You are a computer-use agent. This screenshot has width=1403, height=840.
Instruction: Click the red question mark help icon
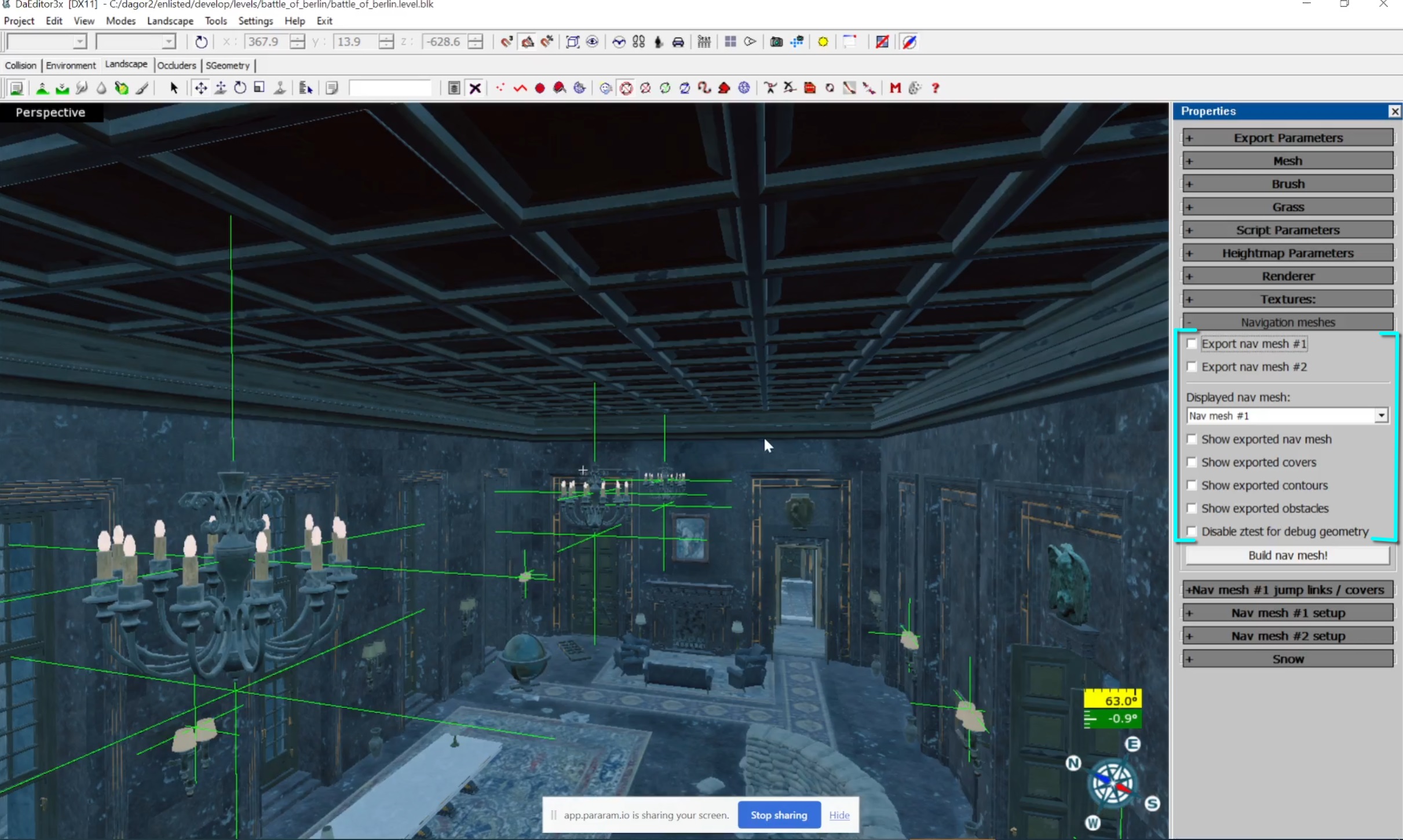[935, 88]
